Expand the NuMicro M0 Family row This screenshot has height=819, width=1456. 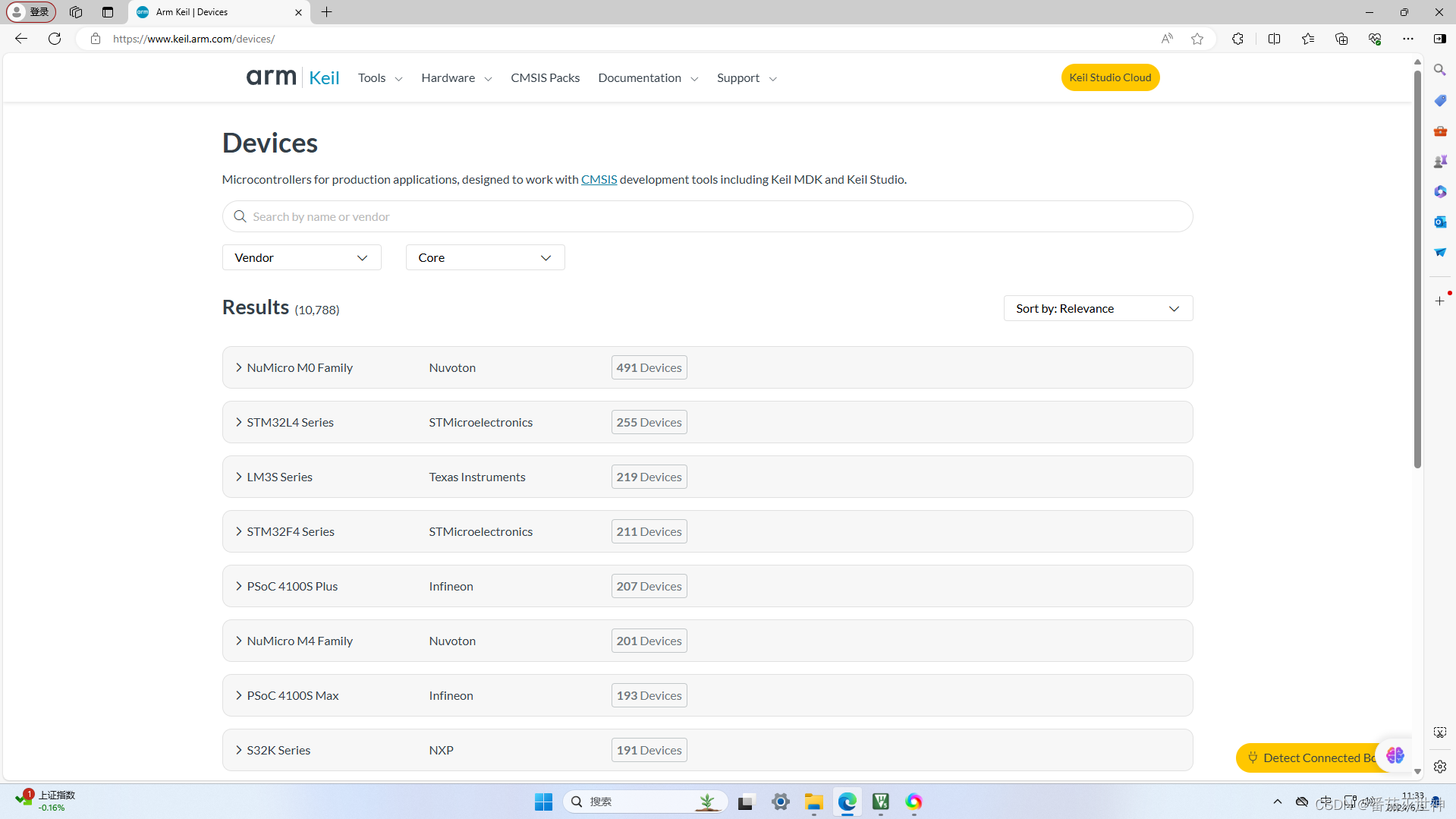coord(707,367)
